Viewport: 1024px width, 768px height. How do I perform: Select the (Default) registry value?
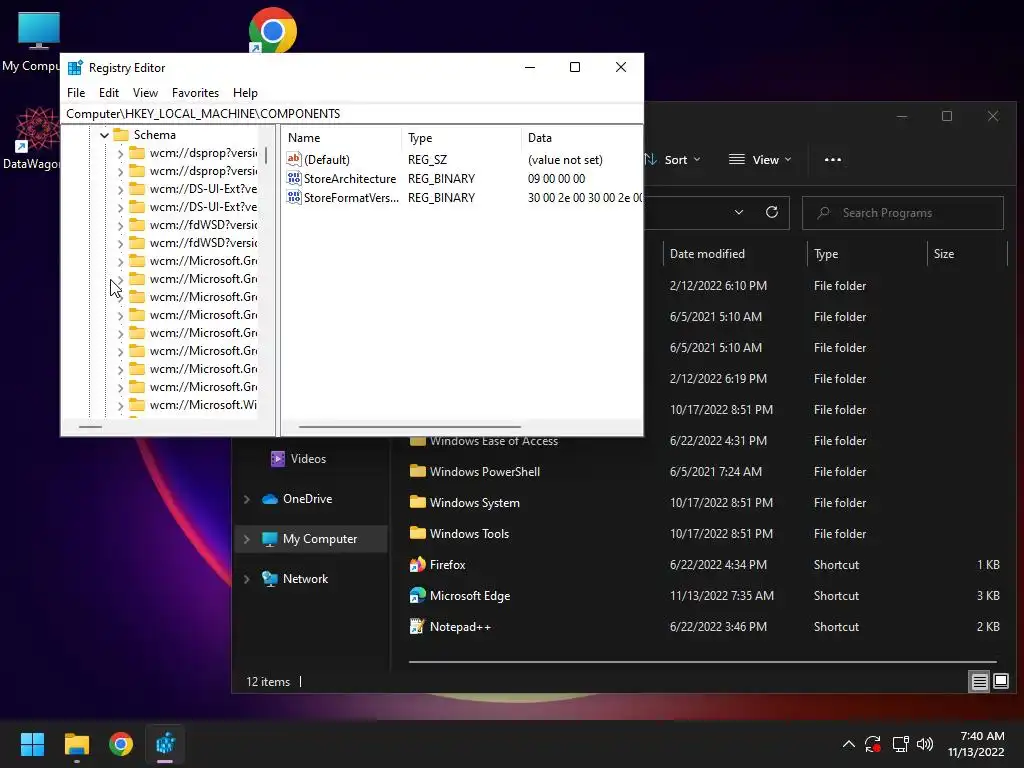click(327, 160)
